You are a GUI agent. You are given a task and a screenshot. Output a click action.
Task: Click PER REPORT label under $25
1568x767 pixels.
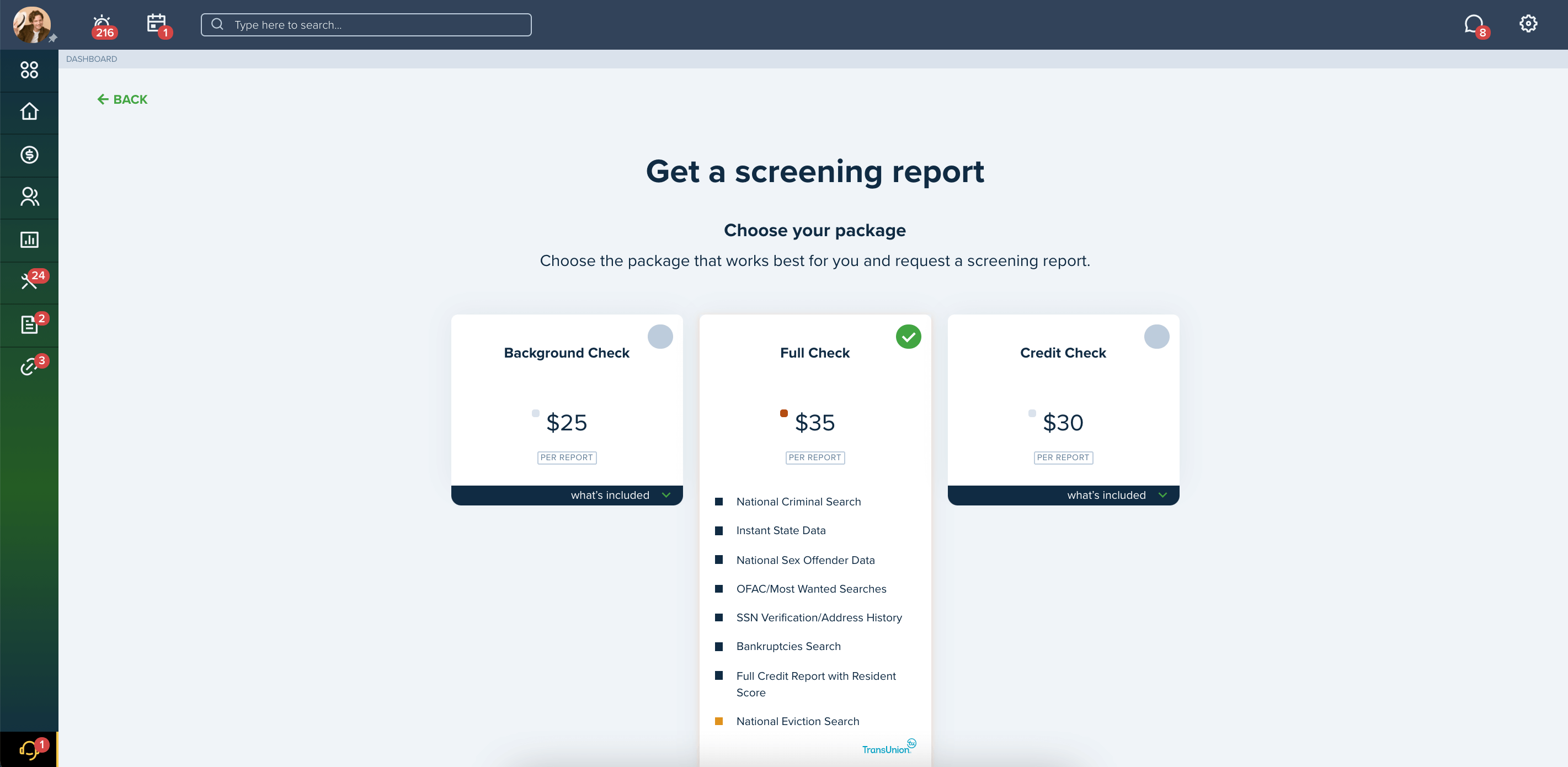(567, 458)
